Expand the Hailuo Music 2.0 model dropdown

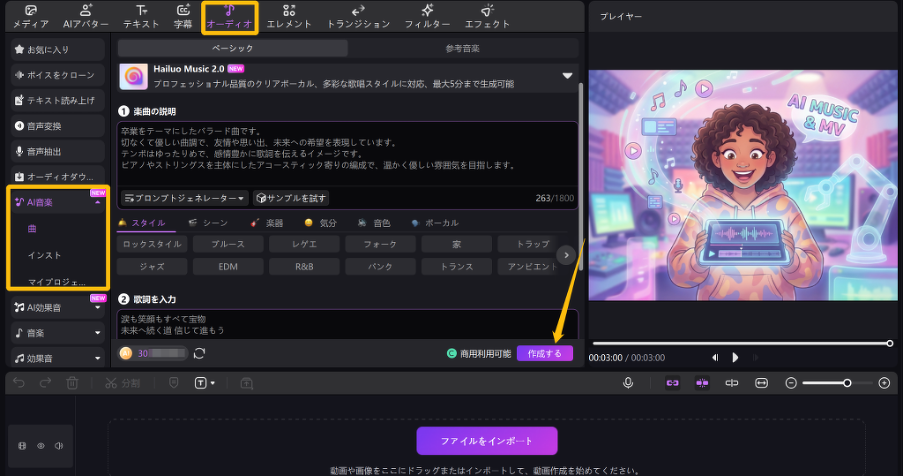tap(567, 76)
